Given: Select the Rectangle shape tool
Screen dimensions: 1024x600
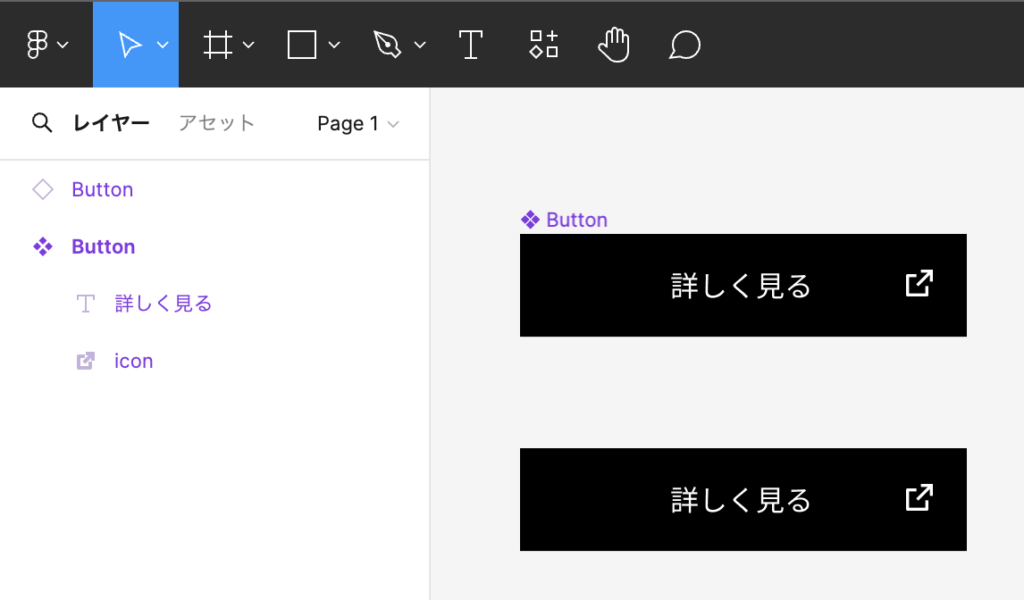Looking at the screenshot, I should tap(302, 45).
